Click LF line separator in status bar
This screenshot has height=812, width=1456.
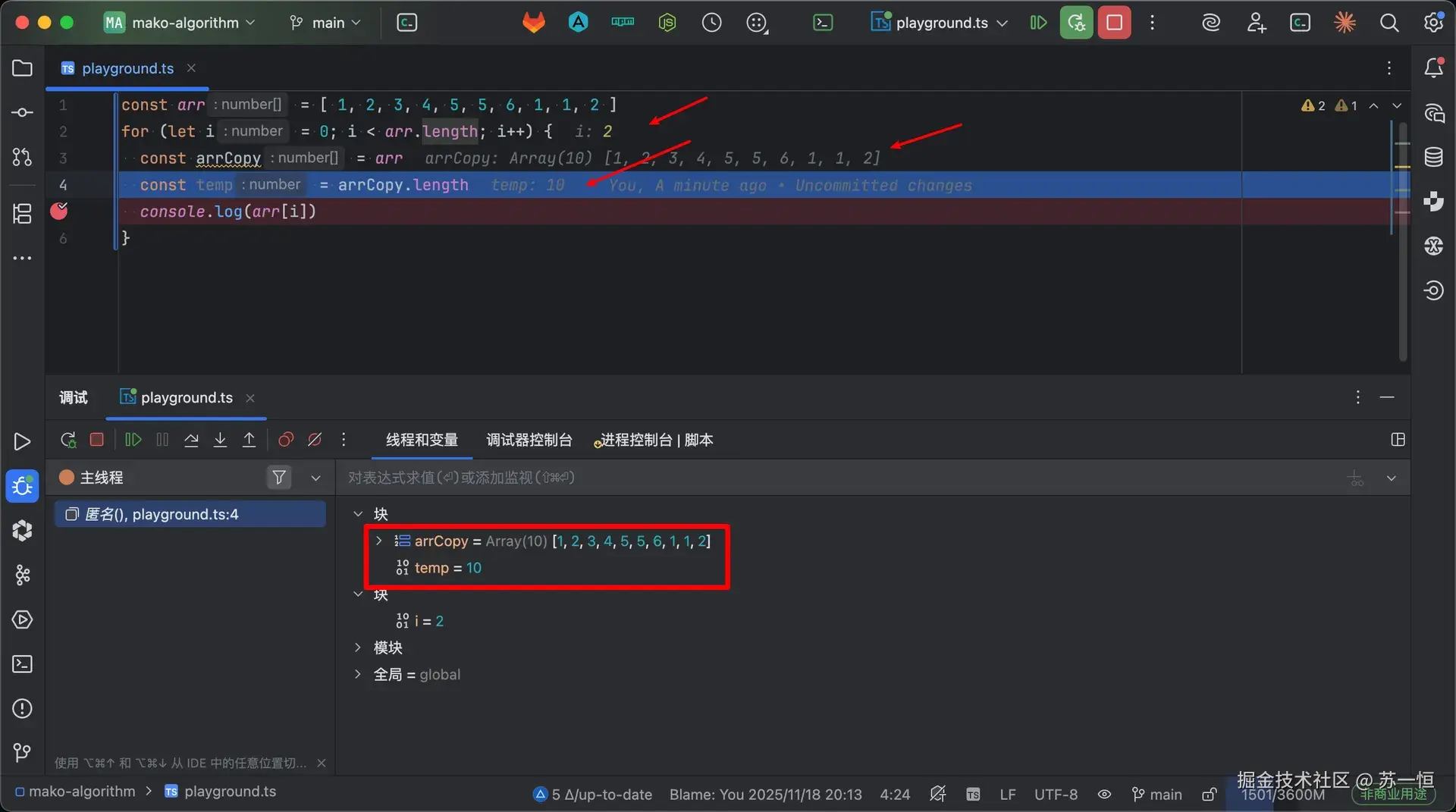[x=1007, y=795]
